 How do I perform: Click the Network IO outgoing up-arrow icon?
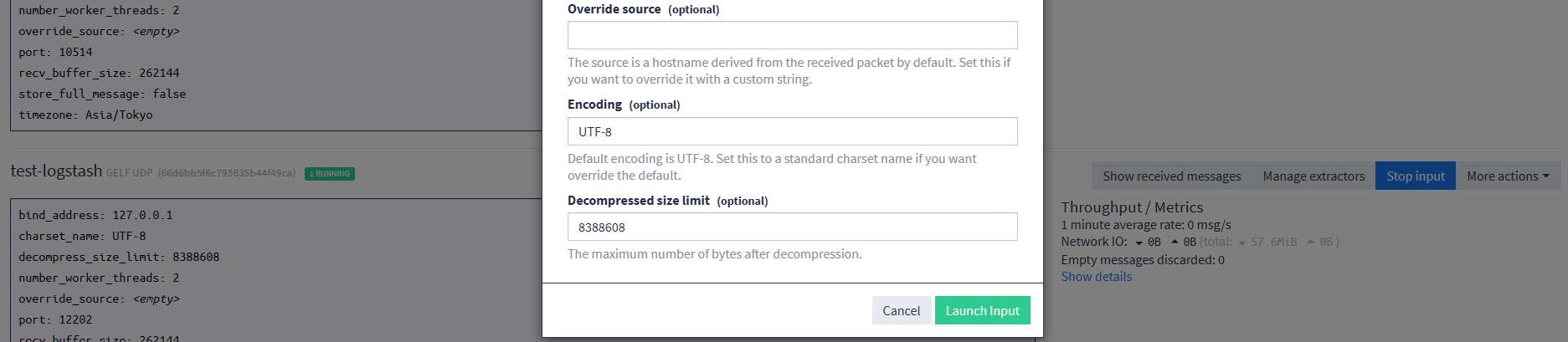coord(1175,242)
